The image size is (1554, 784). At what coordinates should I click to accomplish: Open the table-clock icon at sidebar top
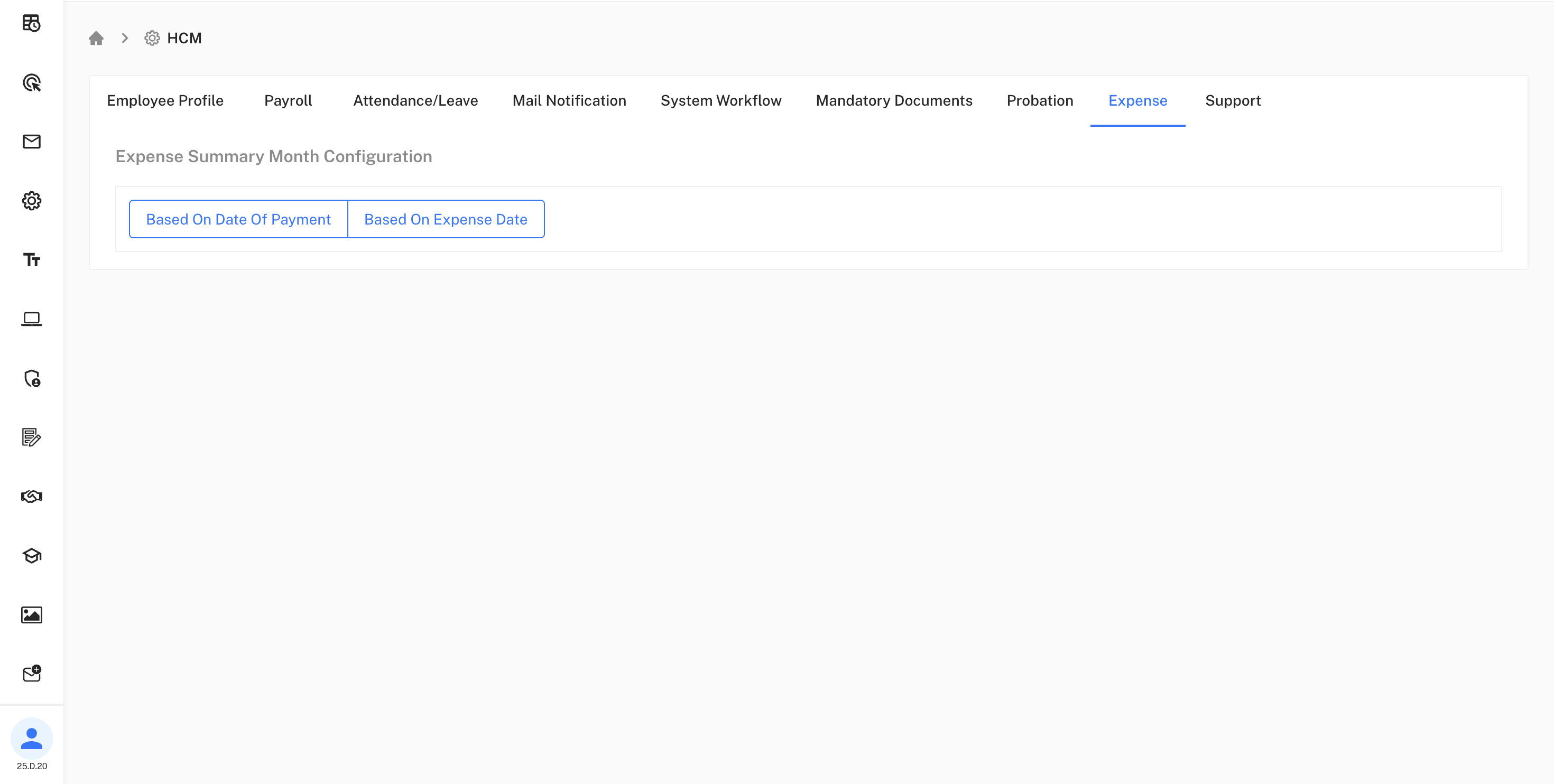pyautogui.click(x=31, y=24)
